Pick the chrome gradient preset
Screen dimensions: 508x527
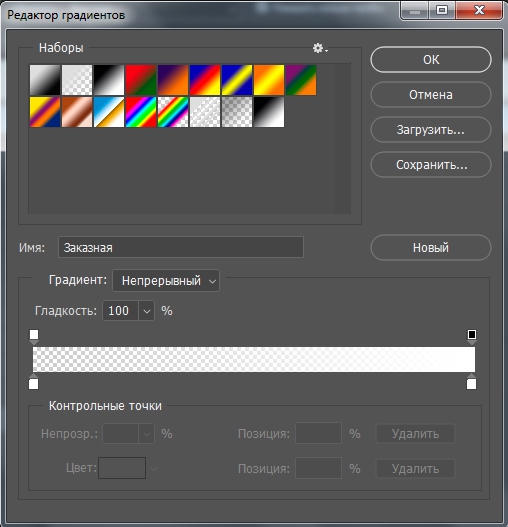pyautogui.click(x=109, y=112)
